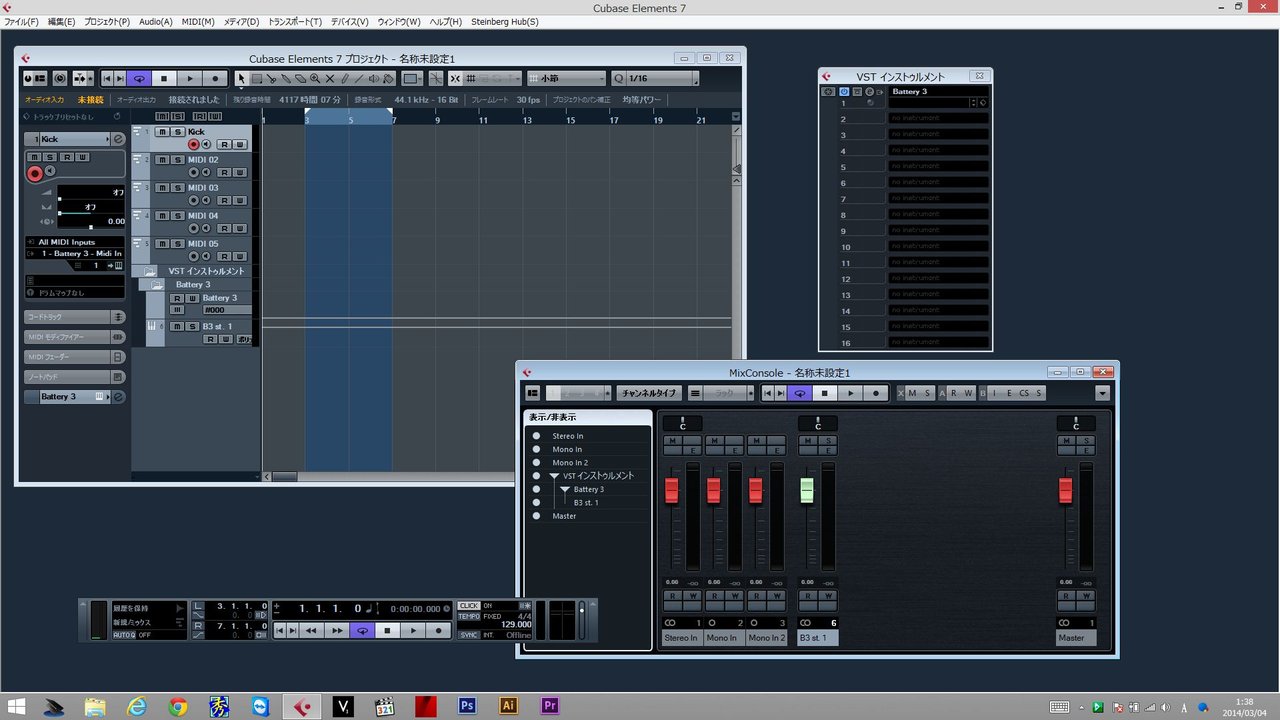Image resolution: width=1280 pixels, height=720 pixels.
Task: Click Write (W) button on Master channel
Action: 1086,596
